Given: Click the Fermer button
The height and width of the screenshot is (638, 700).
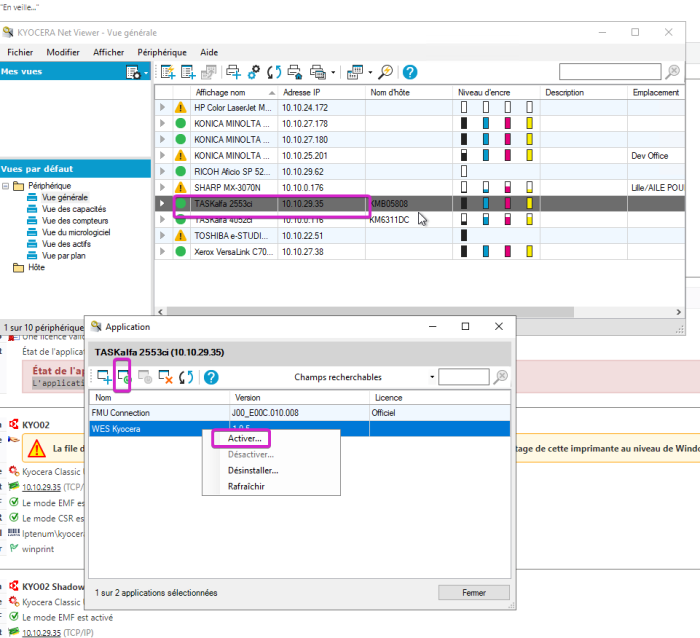Looking at the screenshot, I should (472, 592).
